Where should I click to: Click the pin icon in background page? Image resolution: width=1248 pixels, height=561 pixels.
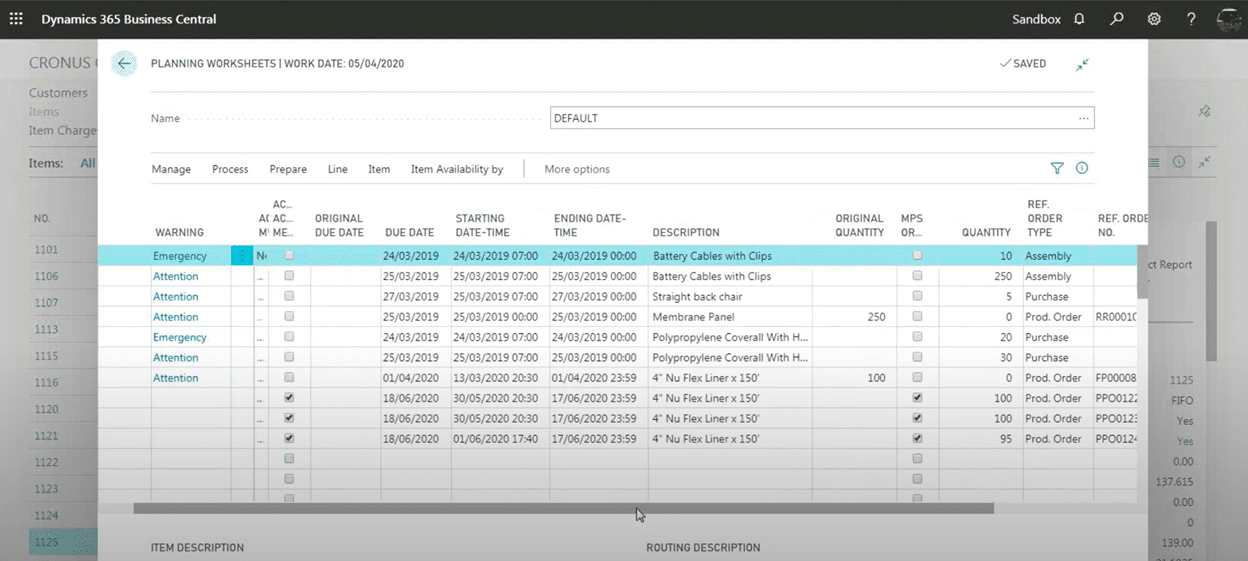click(1205, 111)
